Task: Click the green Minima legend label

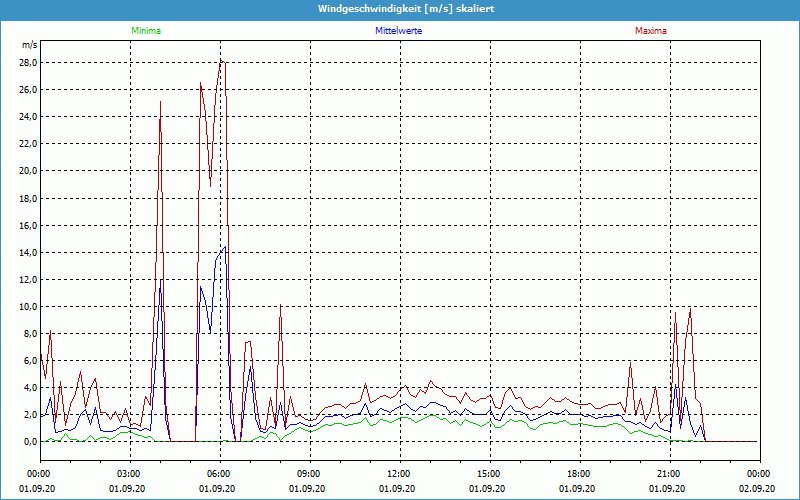Action: [145, 31]
